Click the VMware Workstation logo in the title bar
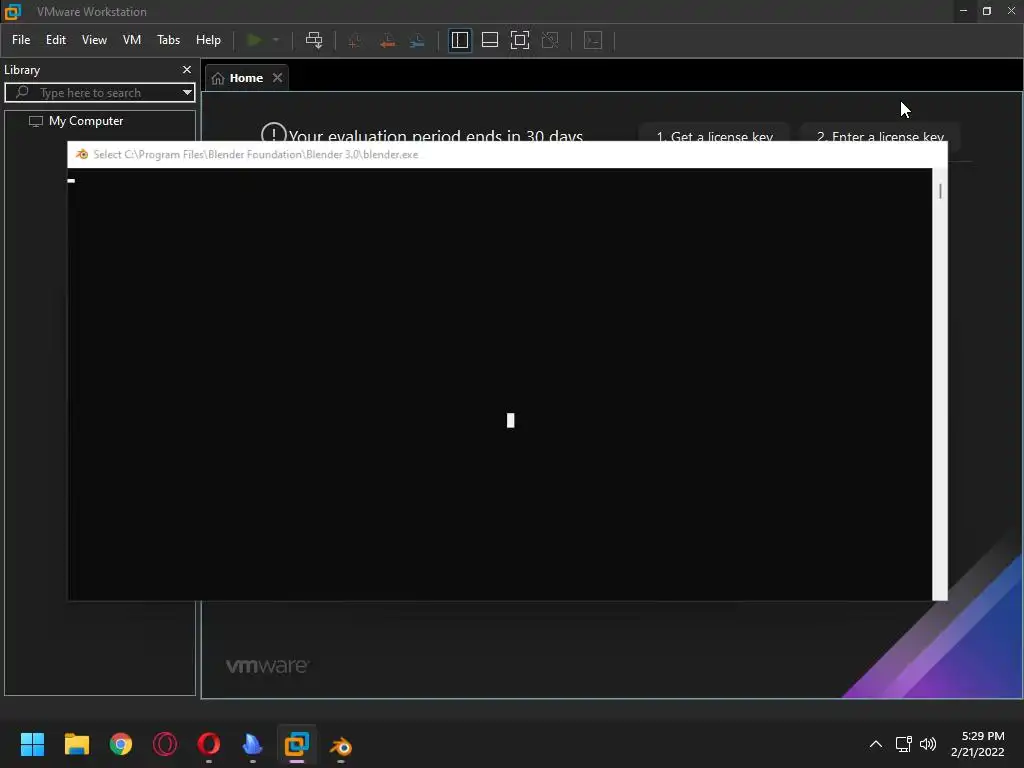 pos(13,11)
